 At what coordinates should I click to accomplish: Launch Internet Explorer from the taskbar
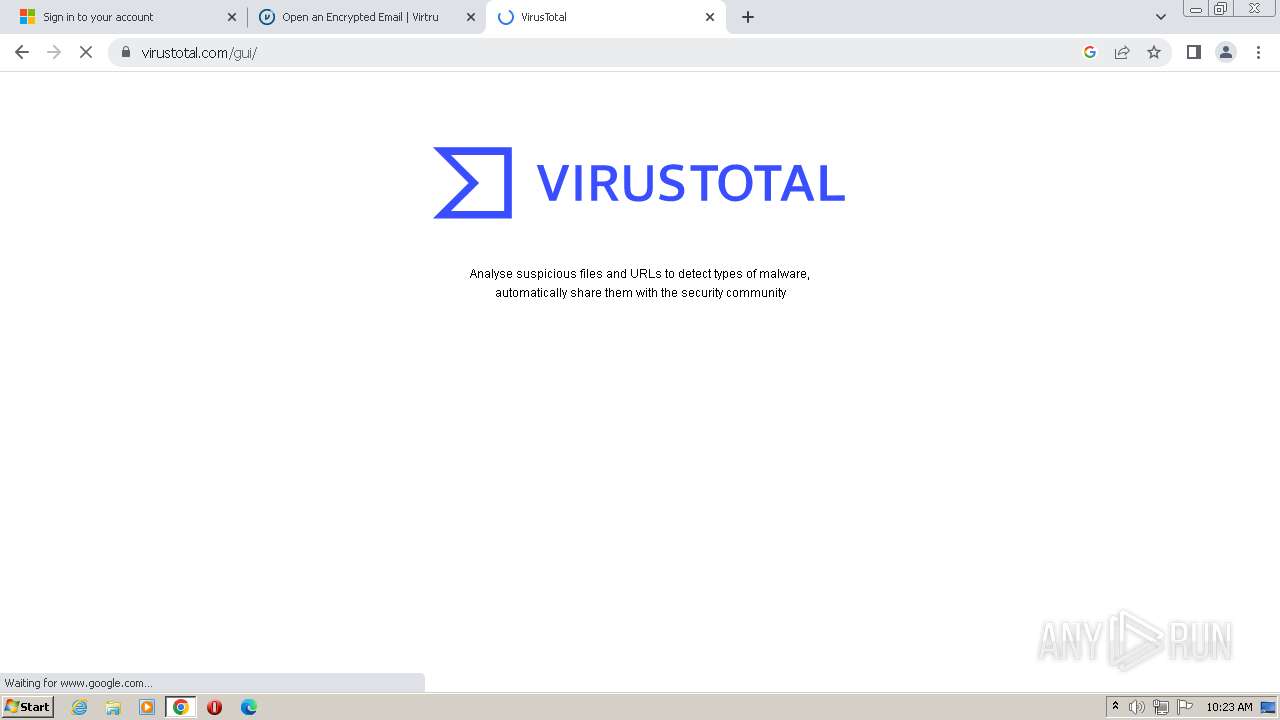point(79,707)
